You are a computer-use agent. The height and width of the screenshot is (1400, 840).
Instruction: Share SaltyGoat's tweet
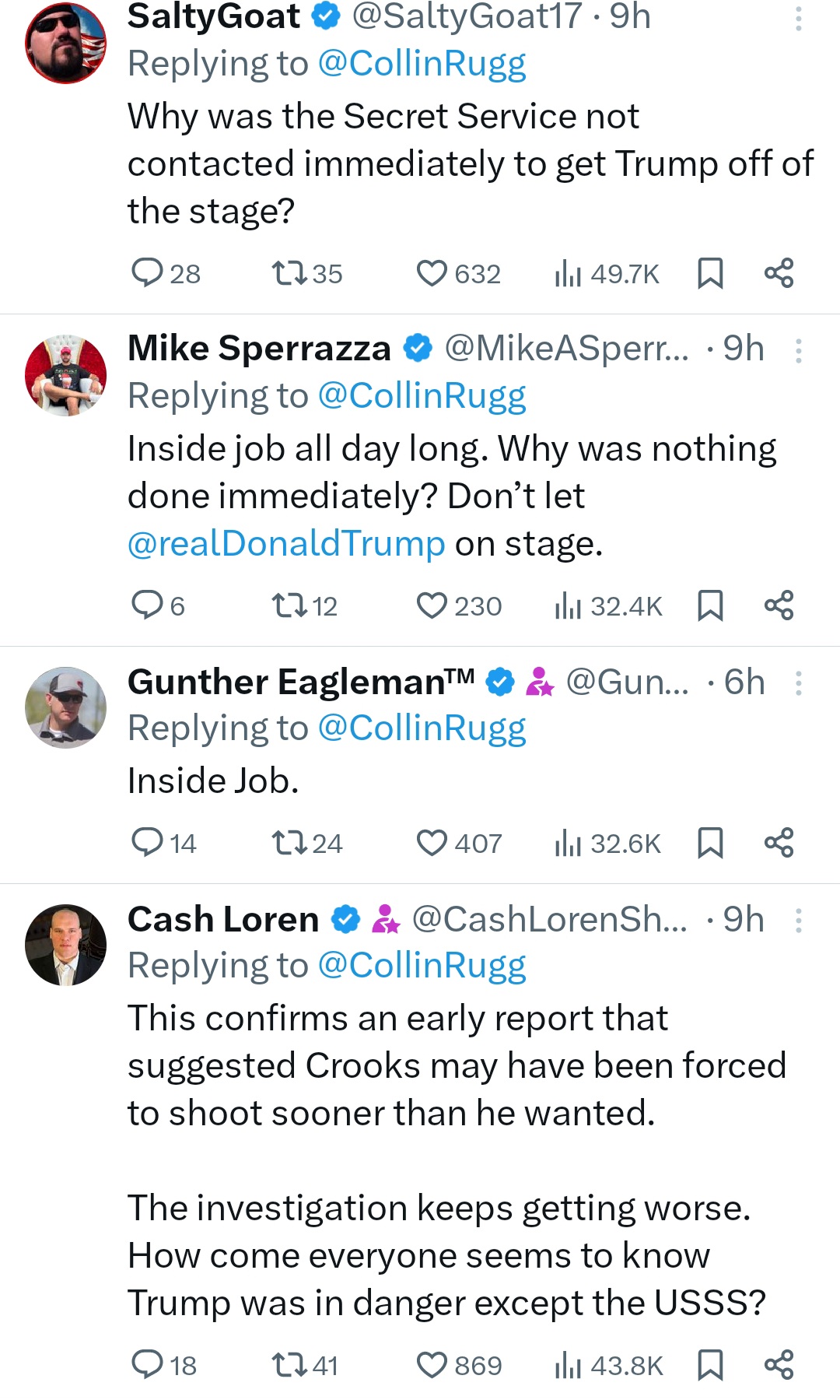click(779, 273)
